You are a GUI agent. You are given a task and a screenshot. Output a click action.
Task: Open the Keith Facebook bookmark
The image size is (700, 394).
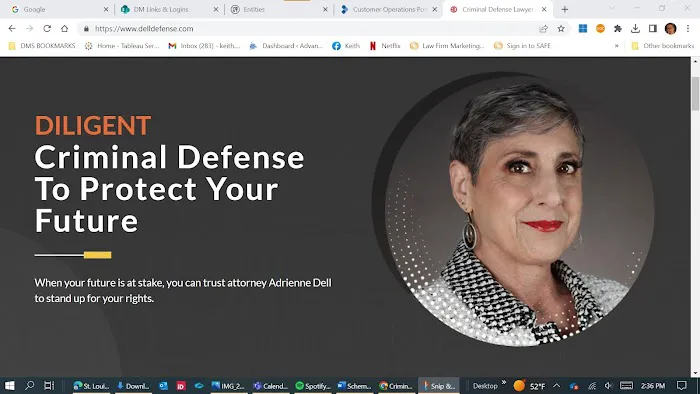(x=346, y=46)
